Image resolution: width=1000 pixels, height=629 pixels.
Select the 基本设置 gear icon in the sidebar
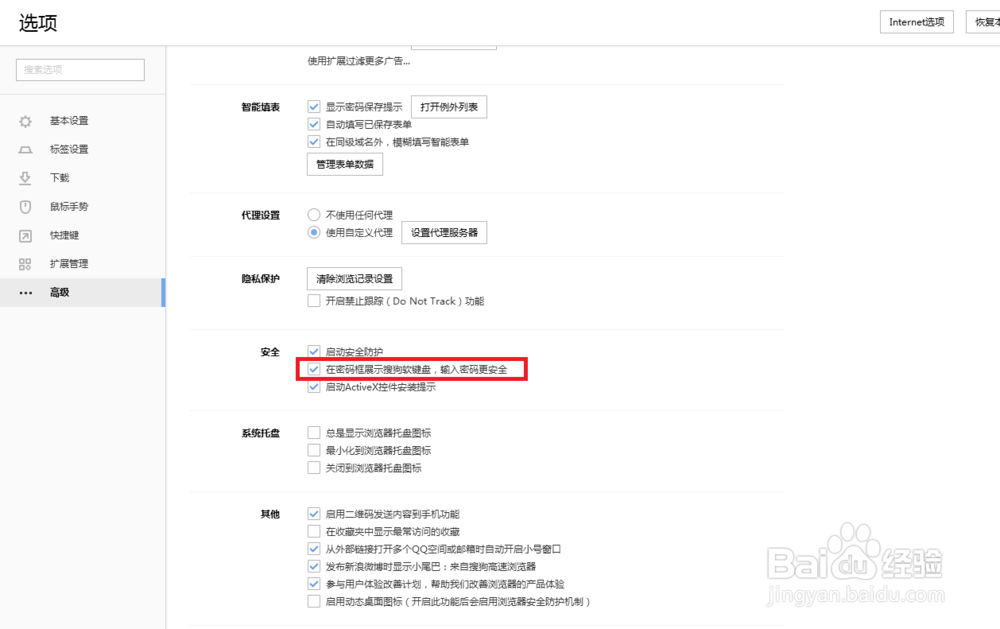[25, 120]
